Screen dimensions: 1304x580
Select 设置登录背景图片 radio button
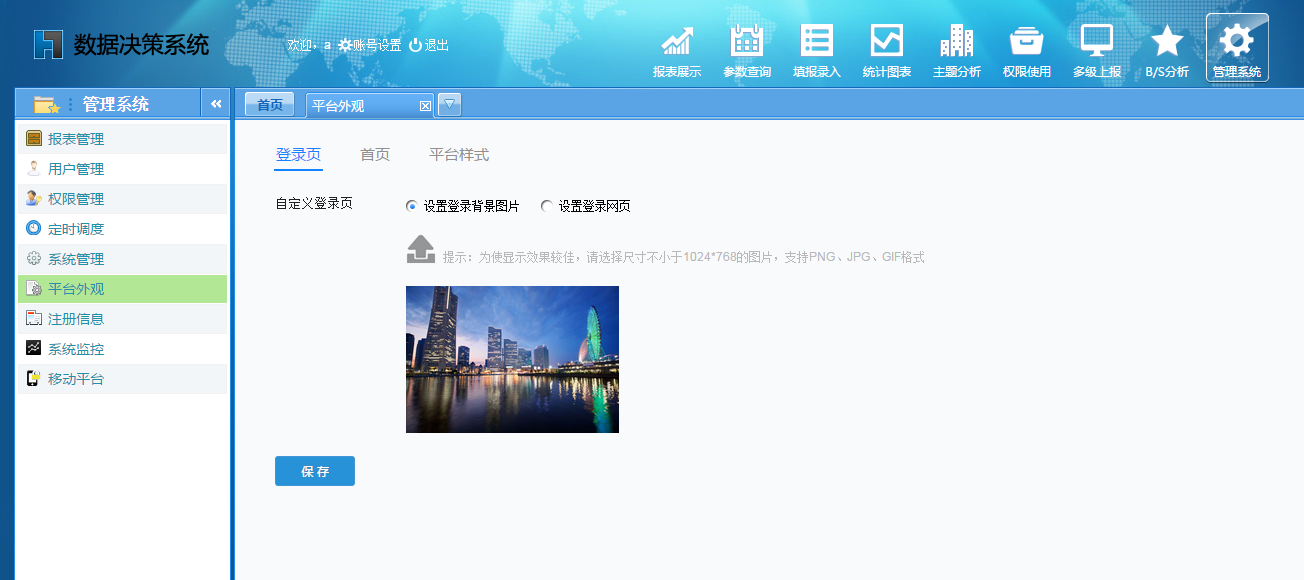pyautogui.click(x=411, y=206)
